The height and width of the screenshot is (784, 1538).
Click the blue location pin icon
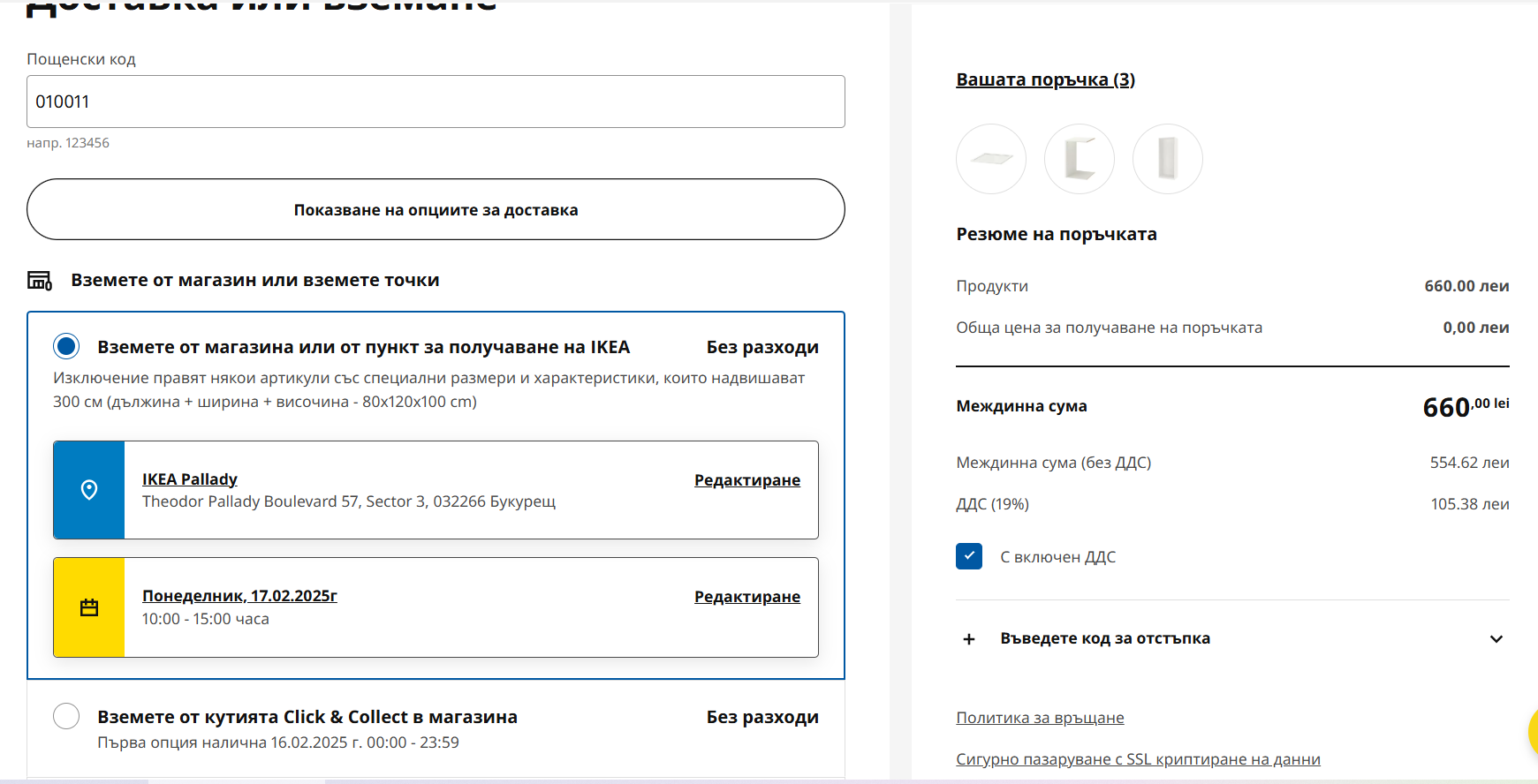[x=89, y=490]
